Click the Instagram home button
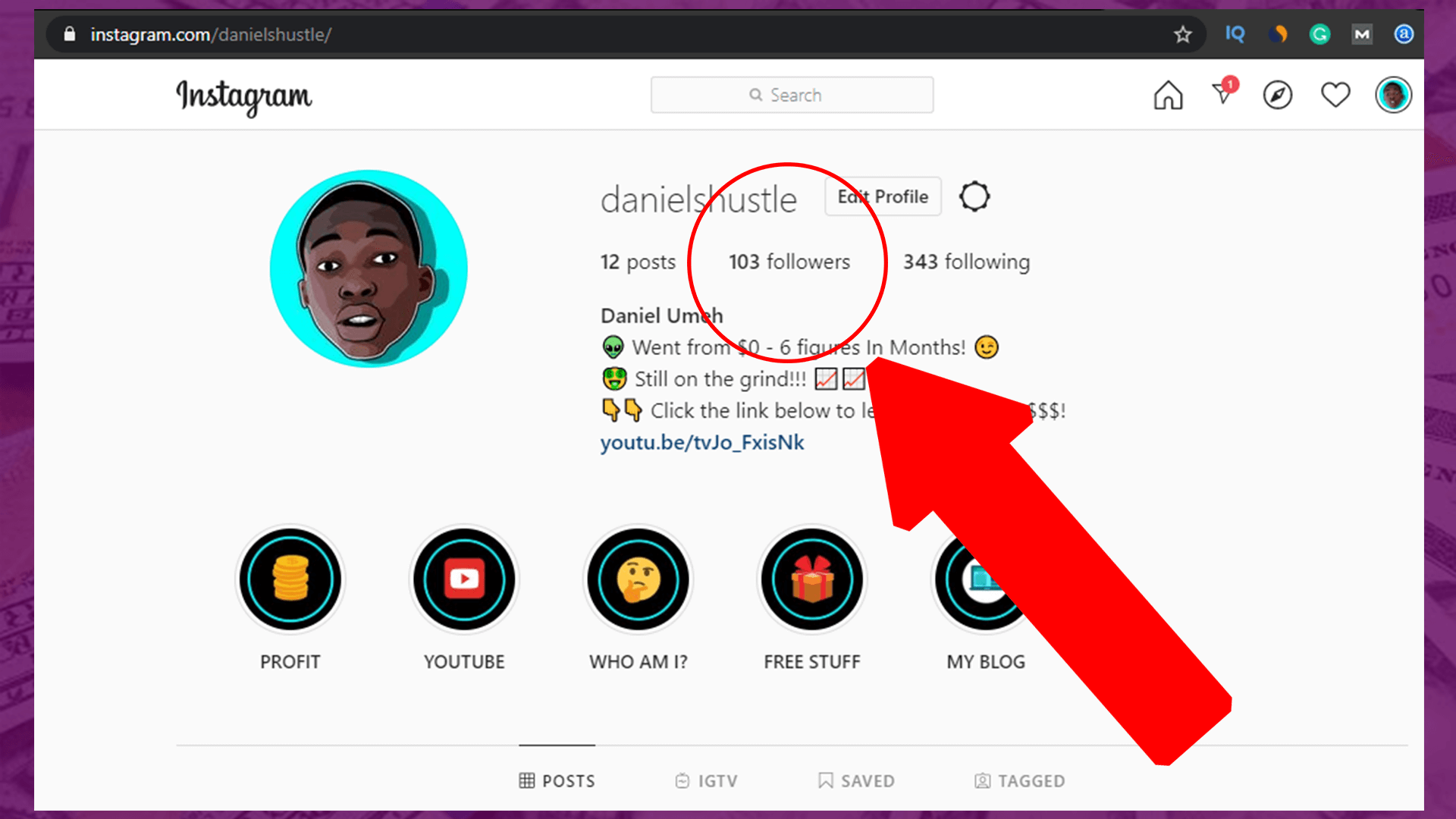1456x819 pixels. point(1167,95)
